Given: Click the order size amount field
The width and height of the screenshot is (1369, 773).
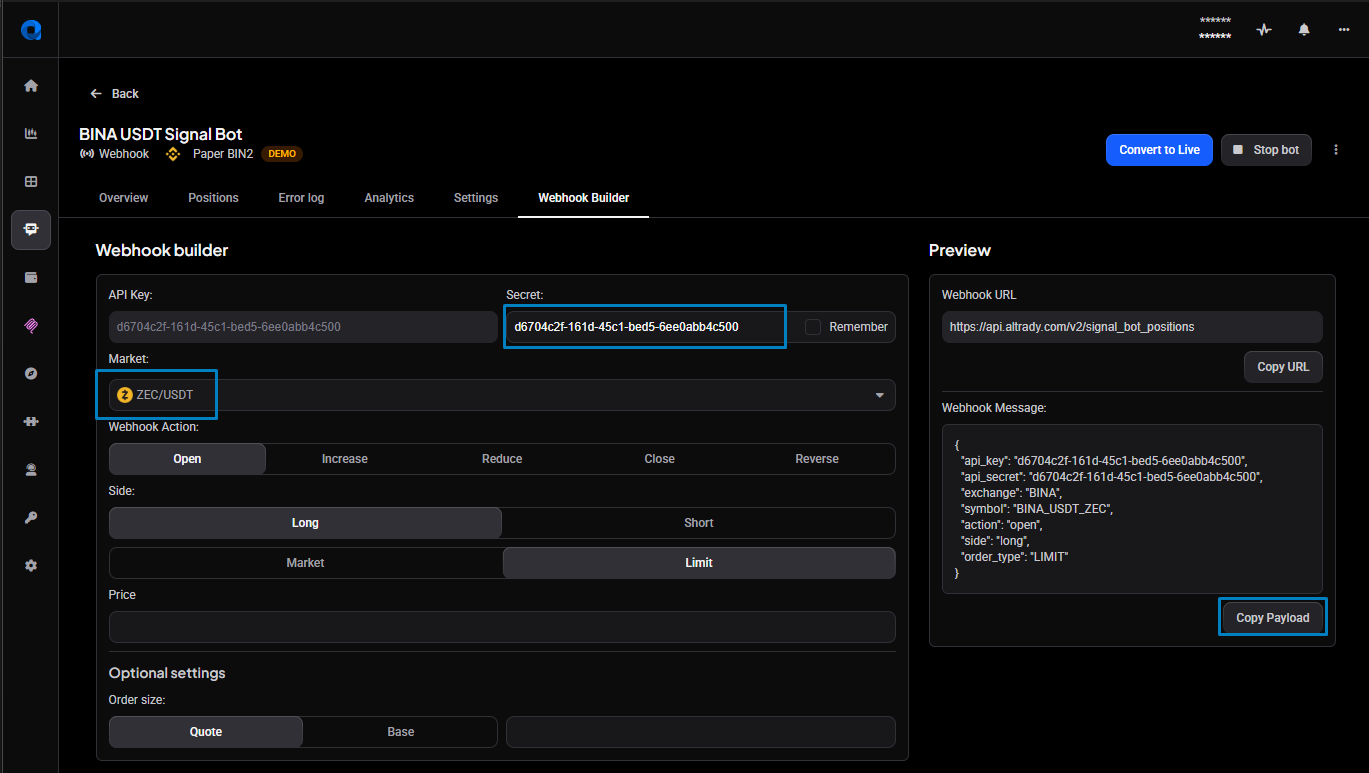Looking at the screenshot, I should click(x=701, y=732).
